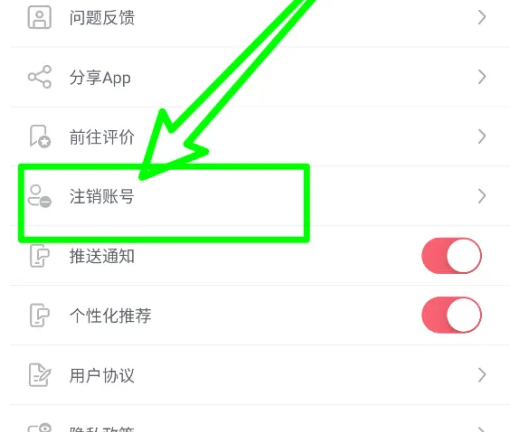Viewport: 511px width, 432px height.
Task: Tap the 推送通知 phone notification icon
Action: (x=40, y=256)
